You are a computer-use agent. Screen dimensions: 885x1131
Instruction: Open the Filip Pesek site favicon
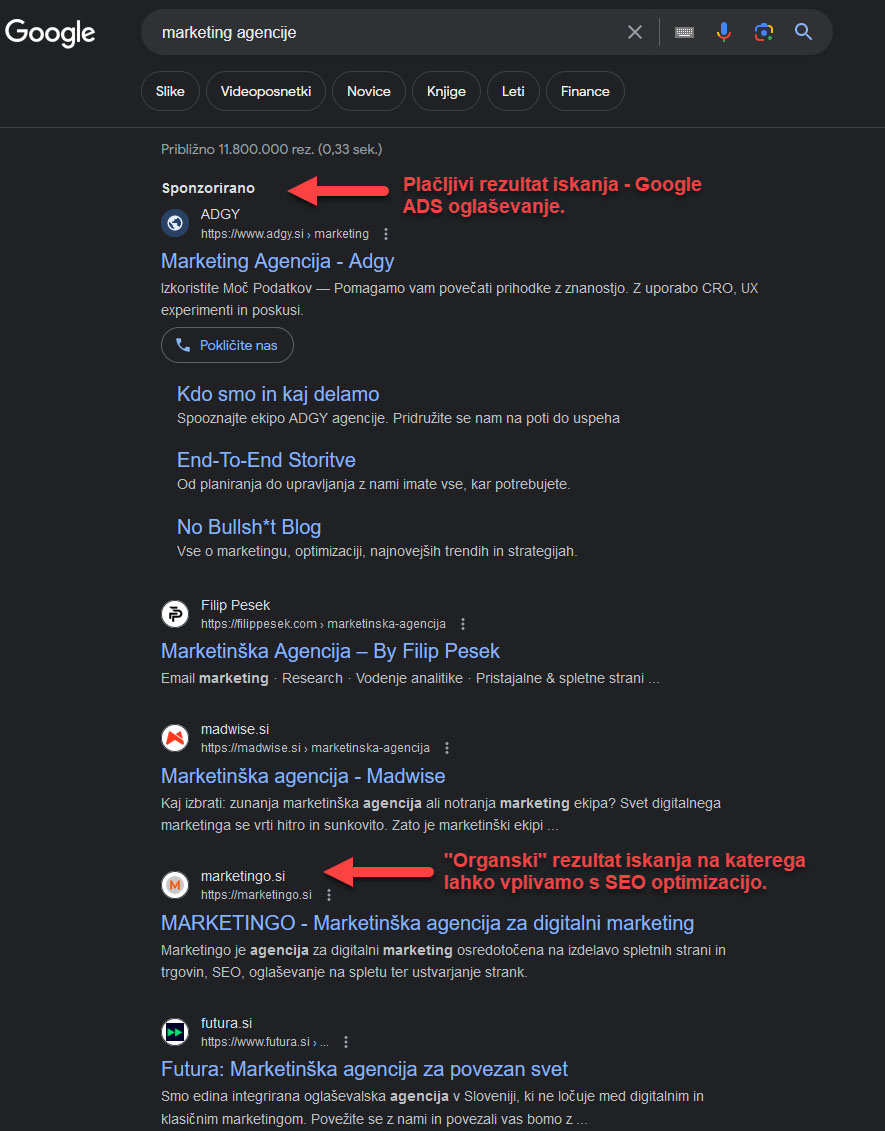[x=175, y=614]
